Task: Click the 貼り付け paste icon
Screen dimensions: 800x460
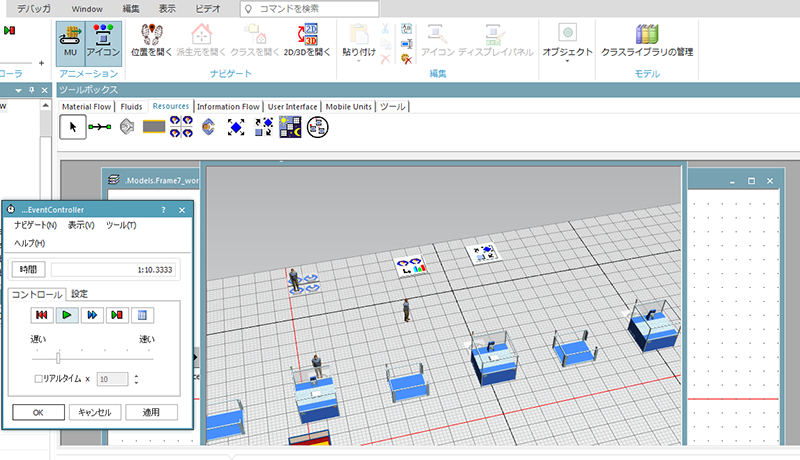Action: 359,34
